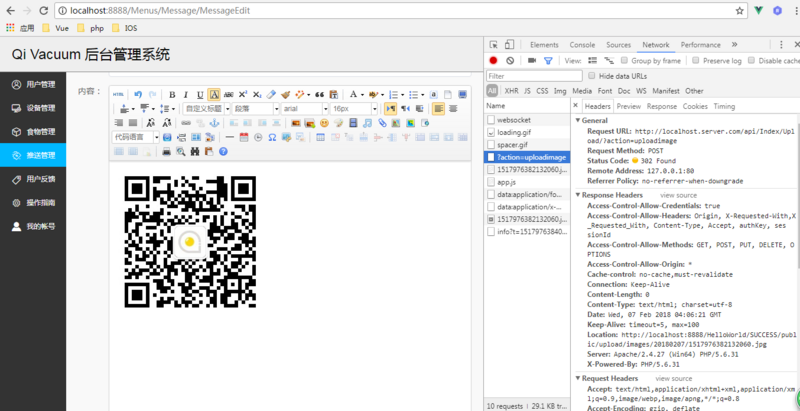Insert music with note icon
Image resolution: width=800 pixels, height=411 pixels.
pyautogui.click(x=367, y=123)
